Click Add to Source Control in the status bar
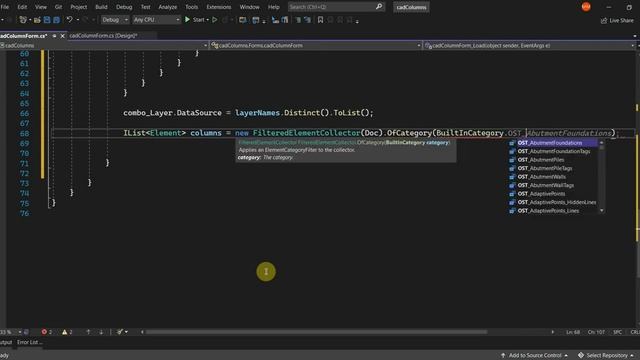 [x=534, y=356]
